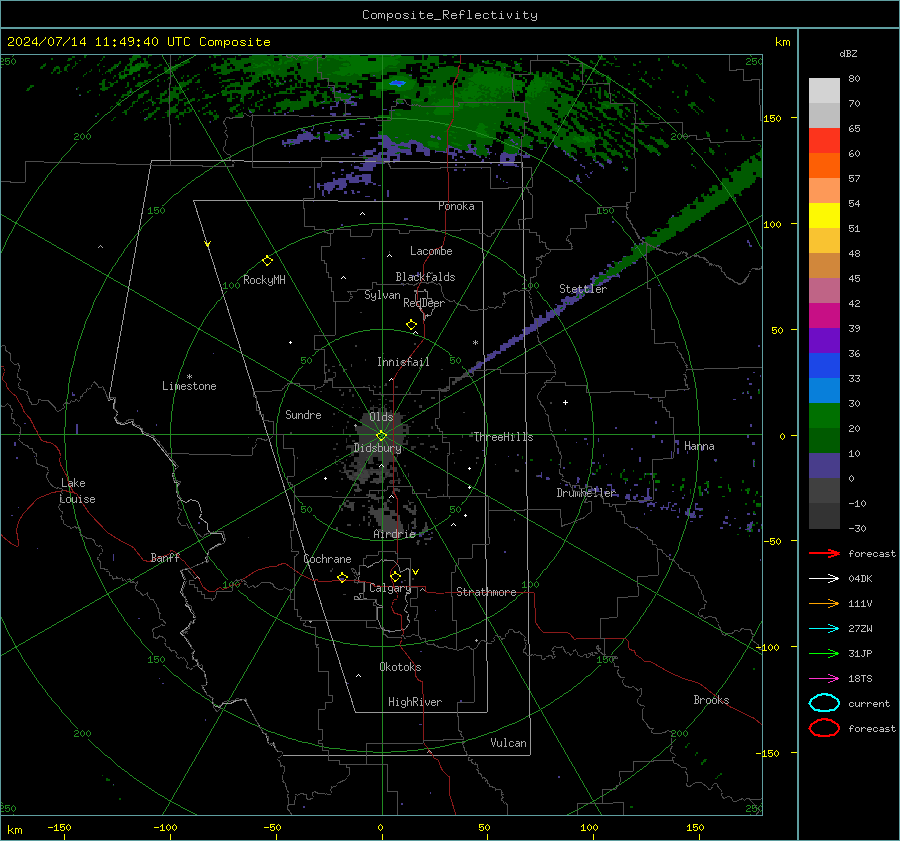Screen dimensions: 900x841
Task: Click the Didsbury map label
Action: coord(377,448)
